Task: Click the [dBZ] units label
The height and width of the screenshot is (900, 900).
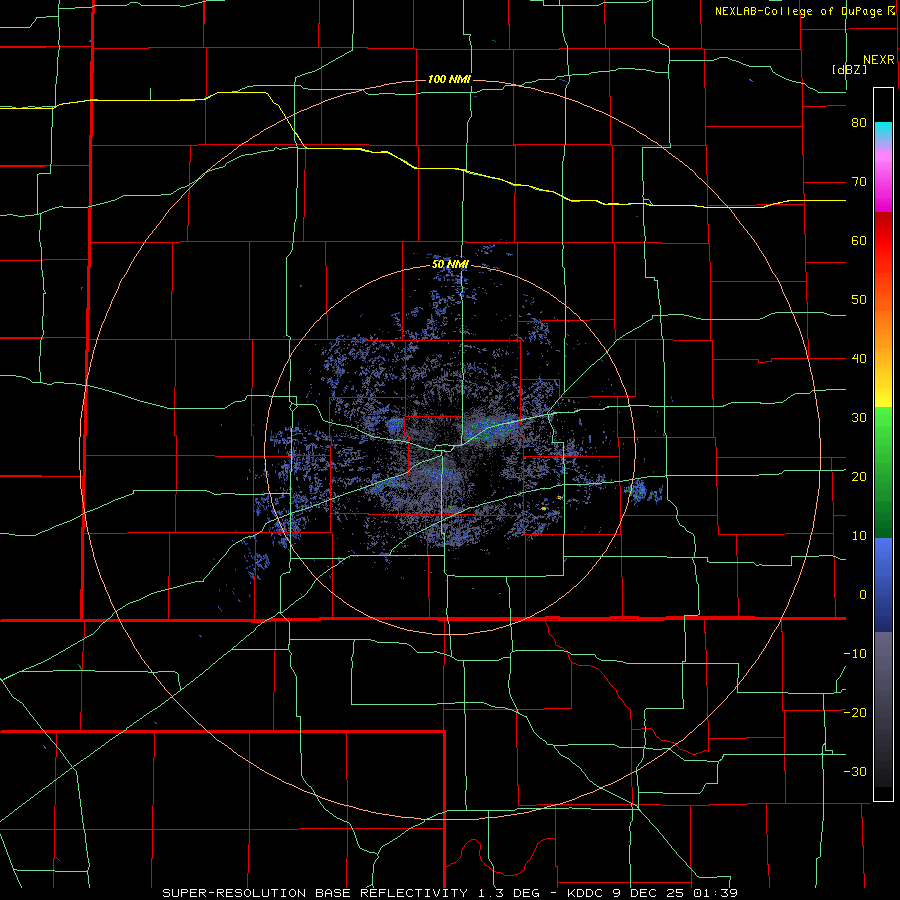Action: [849, 69]
